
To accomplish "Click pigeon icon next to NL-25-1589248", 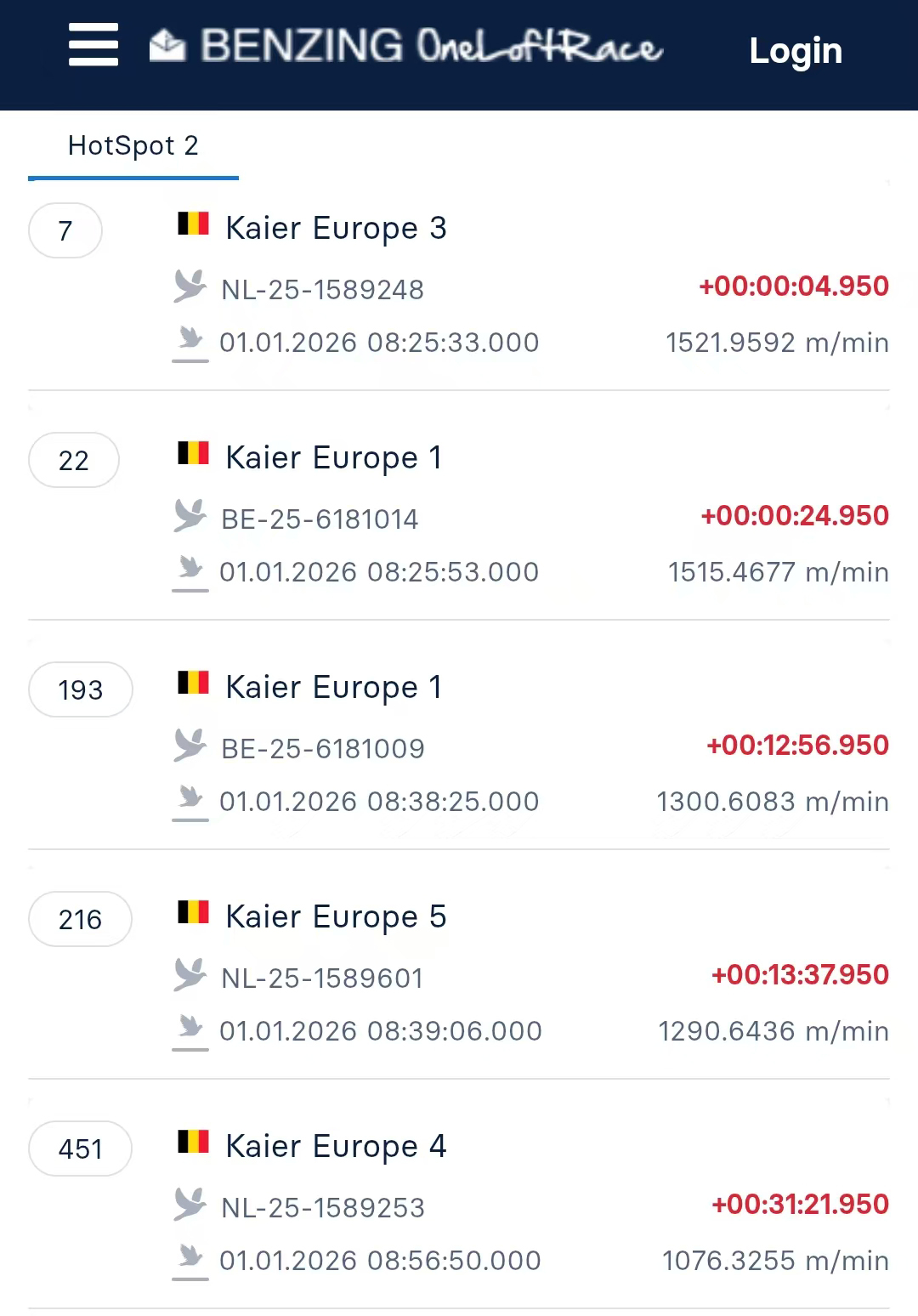I will (x=190, y=286).
